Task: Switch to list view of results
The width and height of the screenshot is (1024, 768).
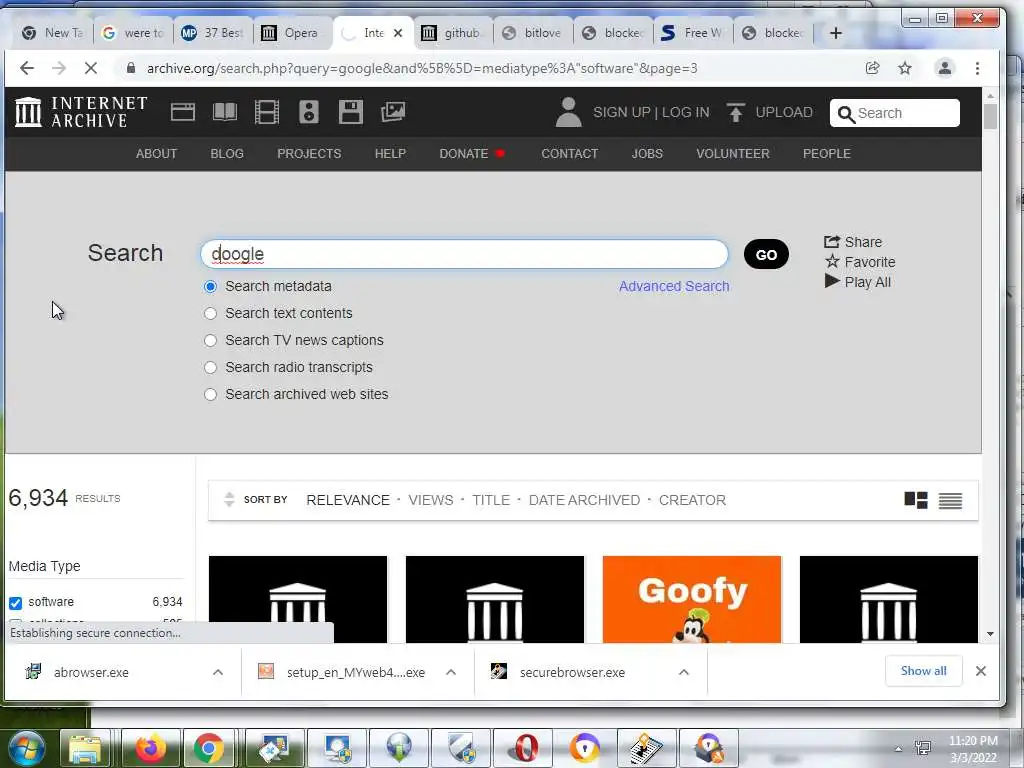Action: click(950, 500)
